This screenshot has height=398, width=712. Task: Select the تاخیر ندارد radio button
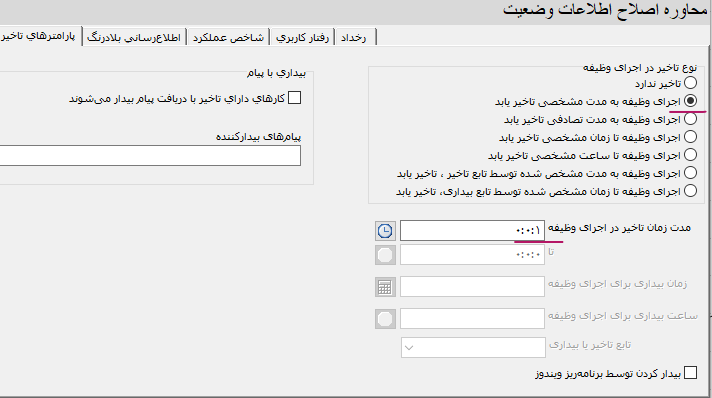click(690, 83)
